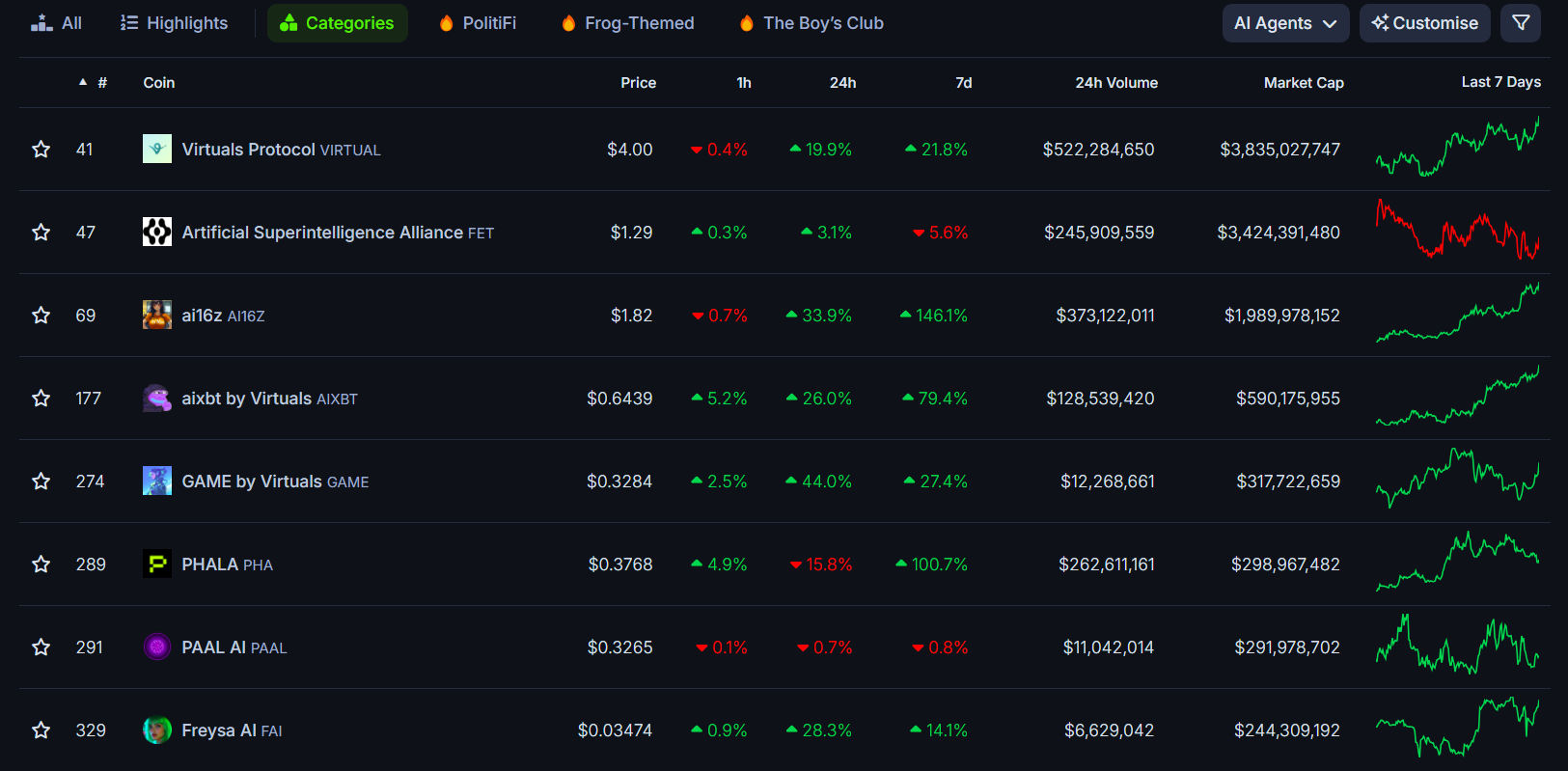Image resolution: width=1568 pixels, height=771 pixels.
Task: Click the PAAL AI 7-day sparkline
Action: coord(1457,645)
